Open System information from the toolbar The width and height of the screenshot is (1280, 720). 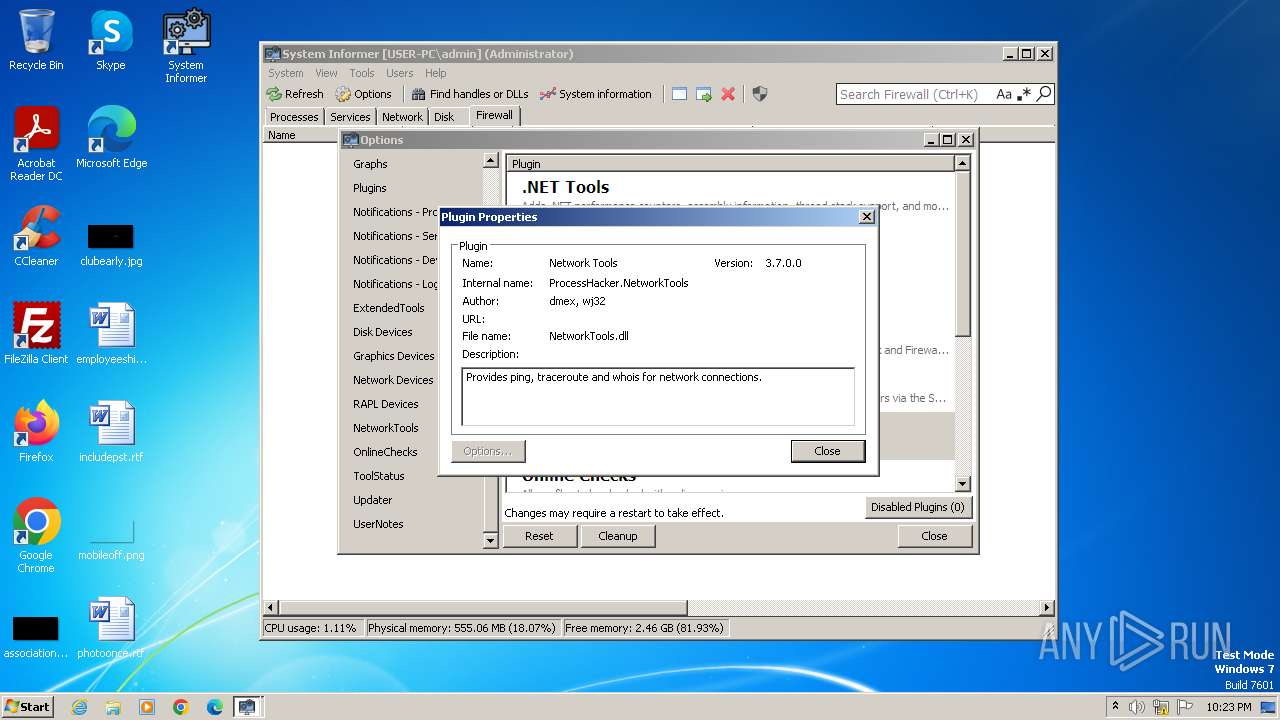tap(596, 94)
